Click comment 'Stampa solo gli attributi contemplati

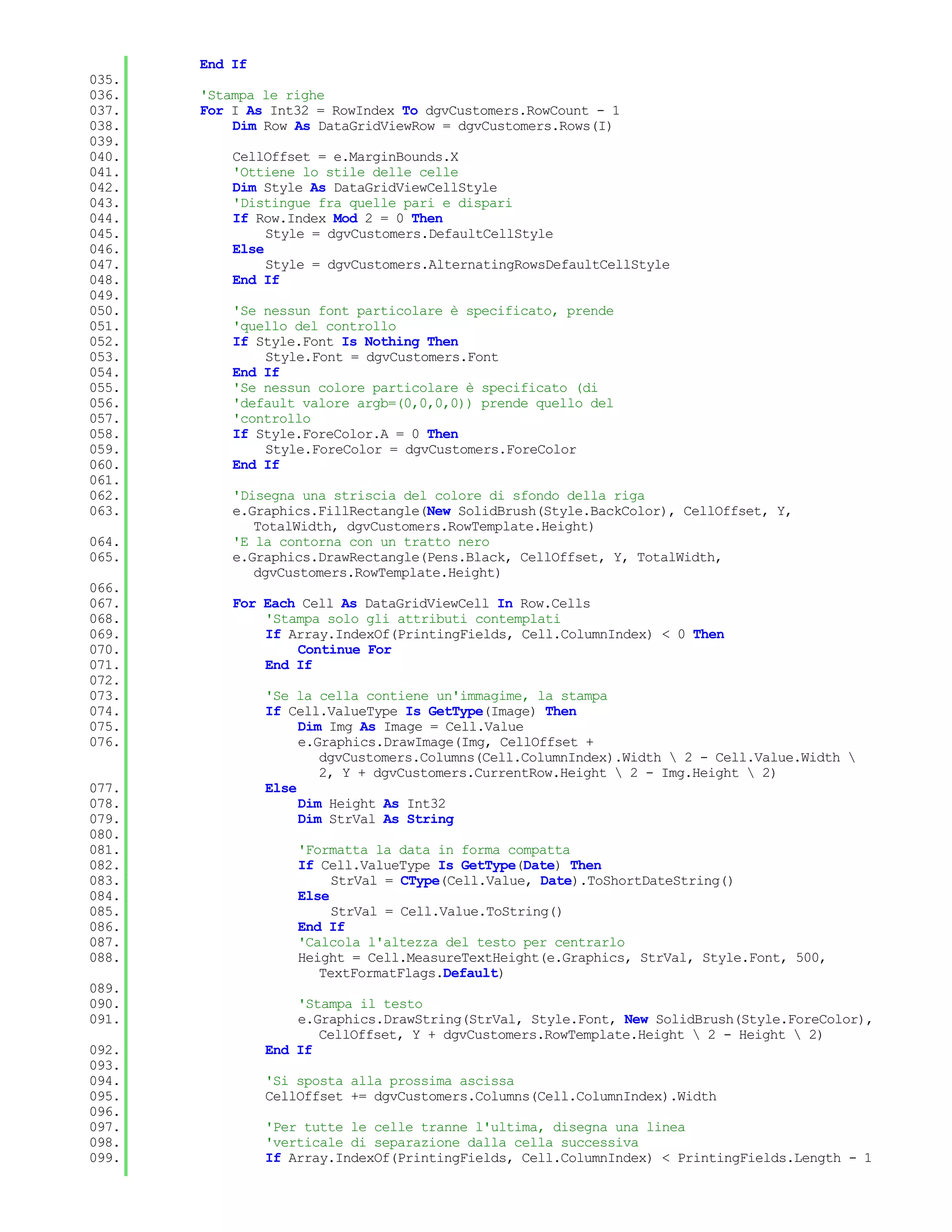pyautogui.click(x=413, y=619)
